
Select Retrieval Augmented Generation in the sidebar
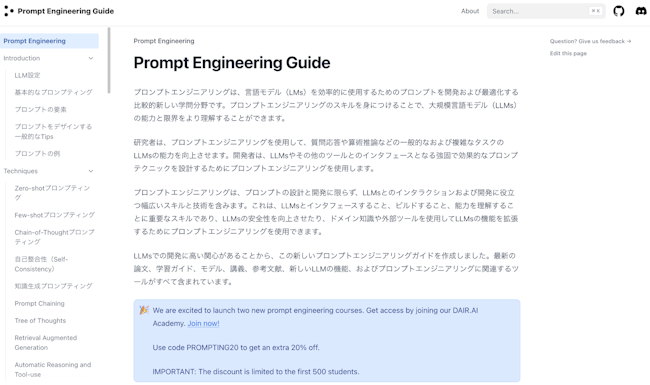pos(46,343)
